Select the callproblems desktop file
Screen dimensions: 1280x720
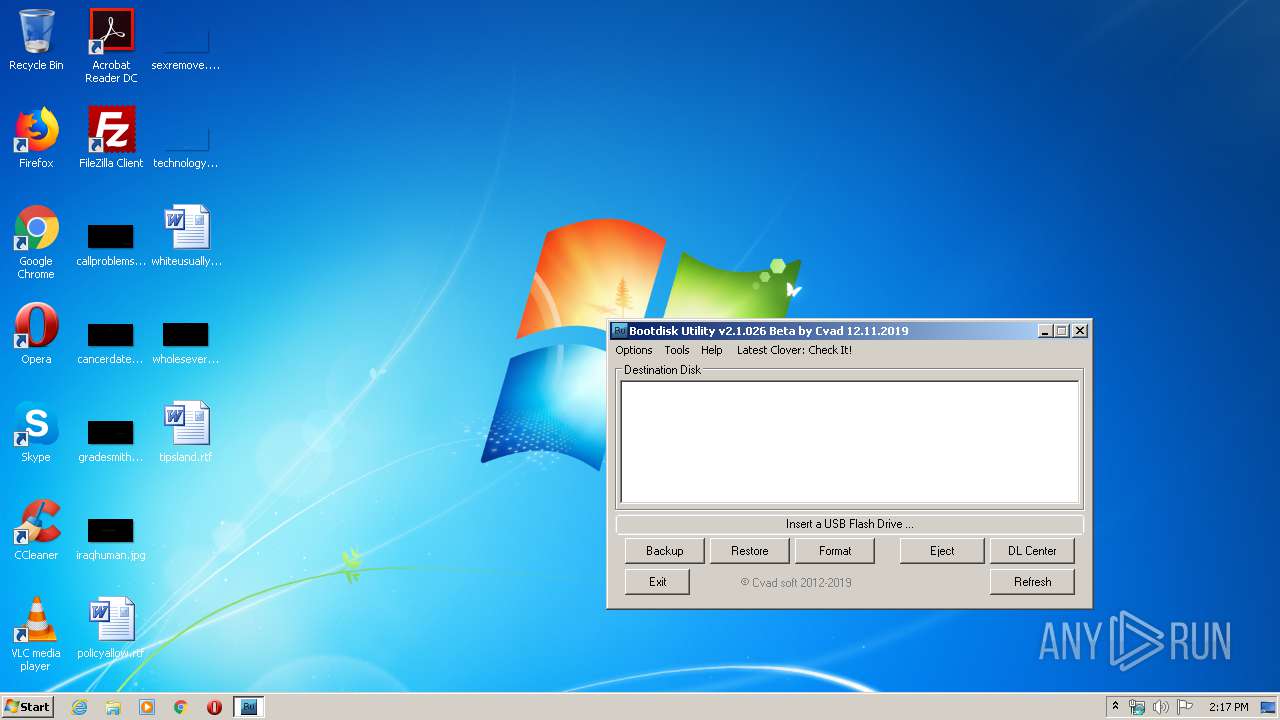pos(111,242)
